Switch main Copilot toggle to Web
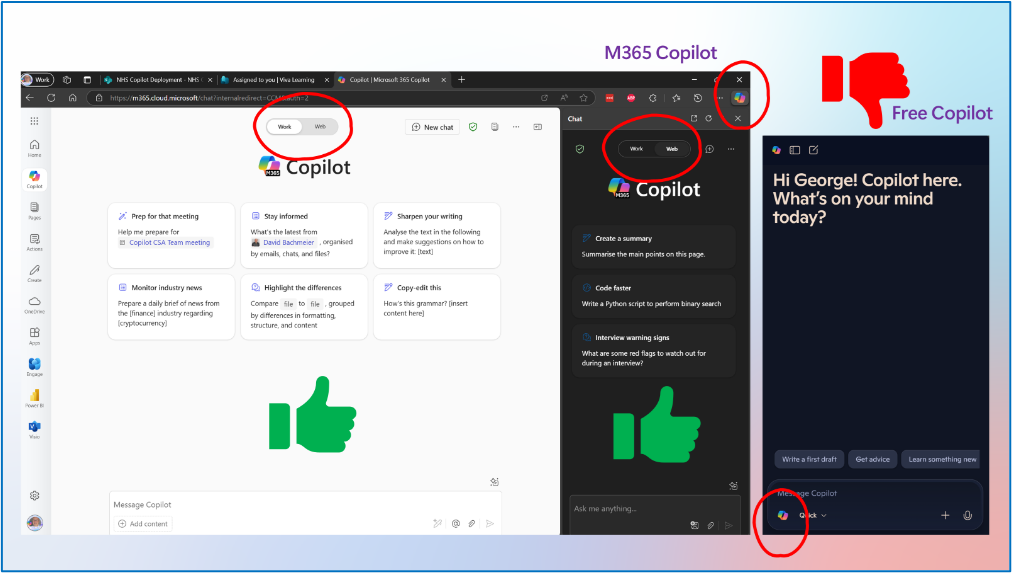1012x573 pixels. (x=320, y=127)
